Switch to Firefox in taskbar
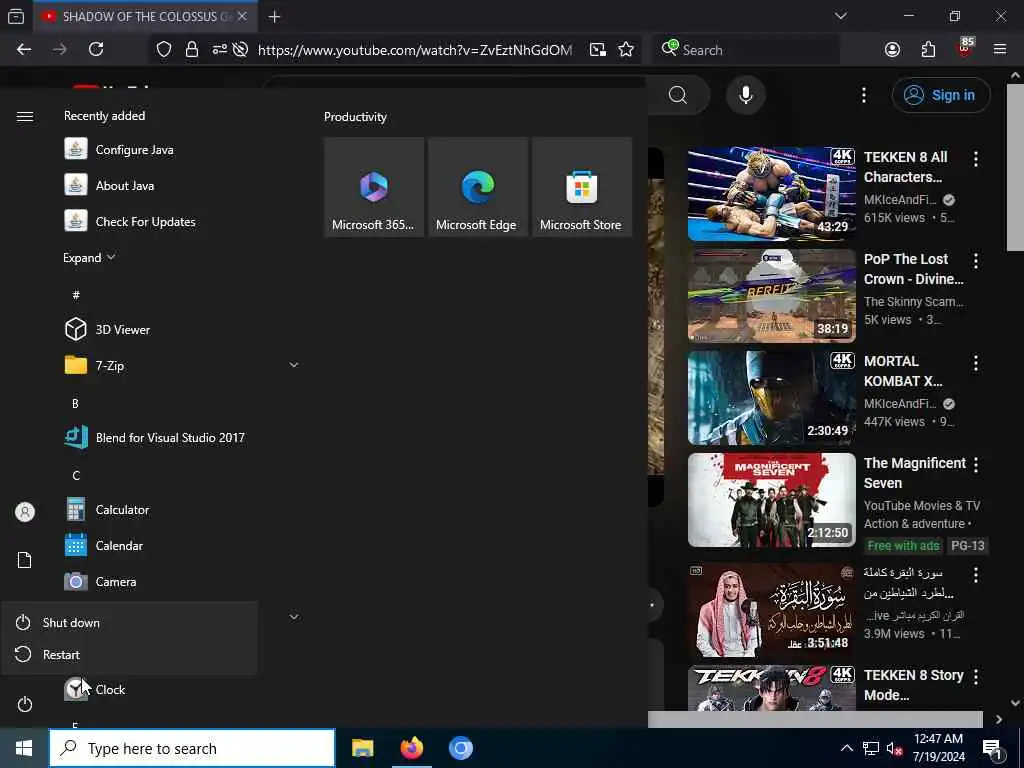The height and width of the screenshot is (768, 1024). [x=411, y=748]
